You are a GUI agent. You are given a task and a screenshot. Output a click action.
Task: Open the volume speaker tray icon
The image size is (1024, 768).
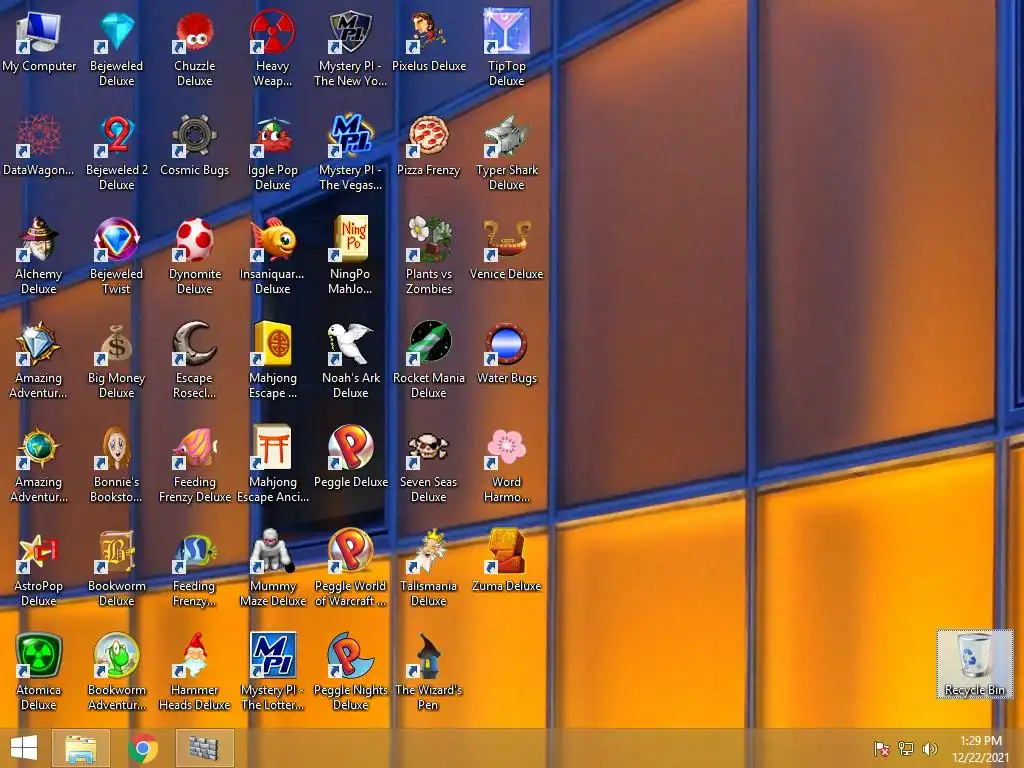[x=929, y=748]
